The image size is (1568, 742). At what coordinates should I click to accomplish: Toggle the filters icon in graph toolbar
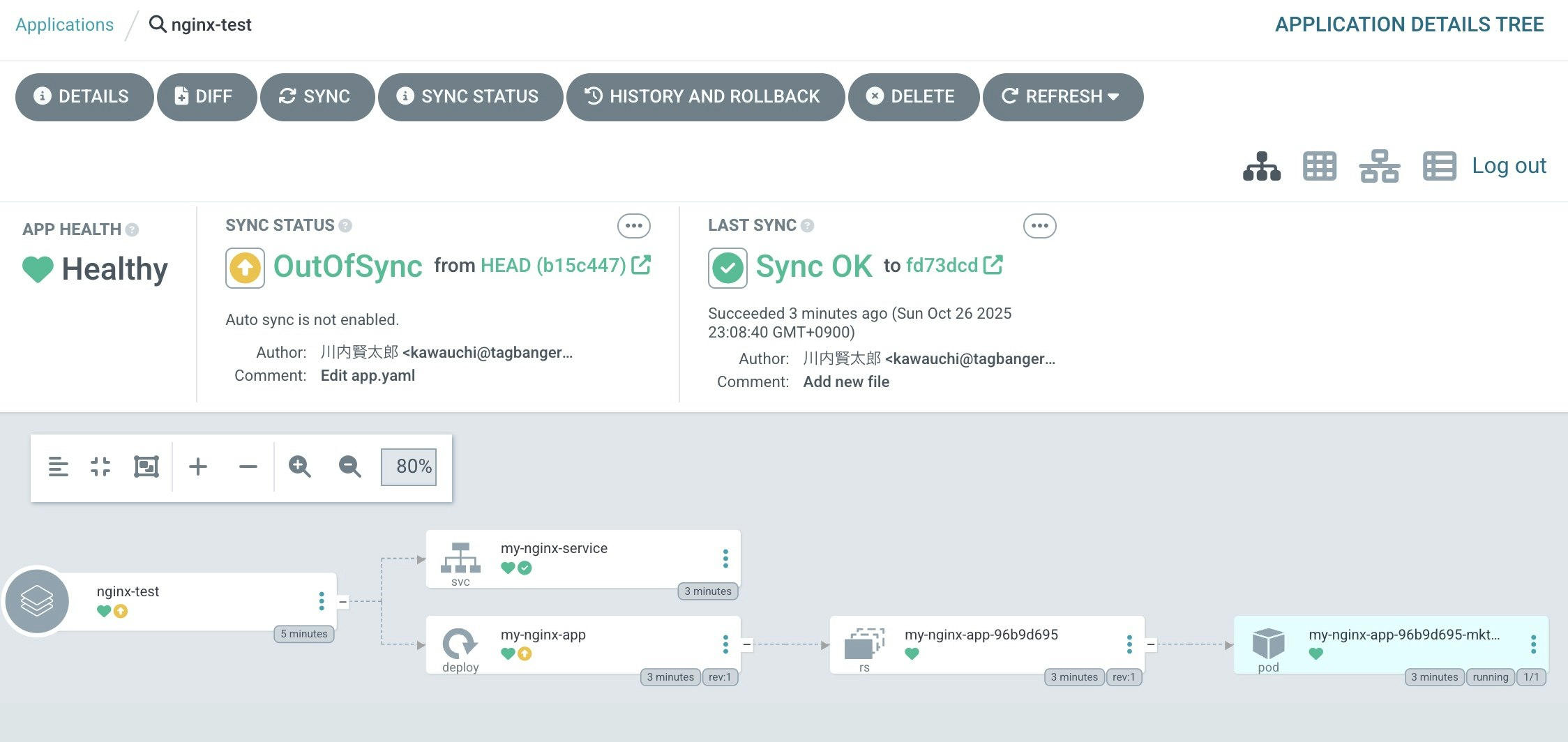59,467
